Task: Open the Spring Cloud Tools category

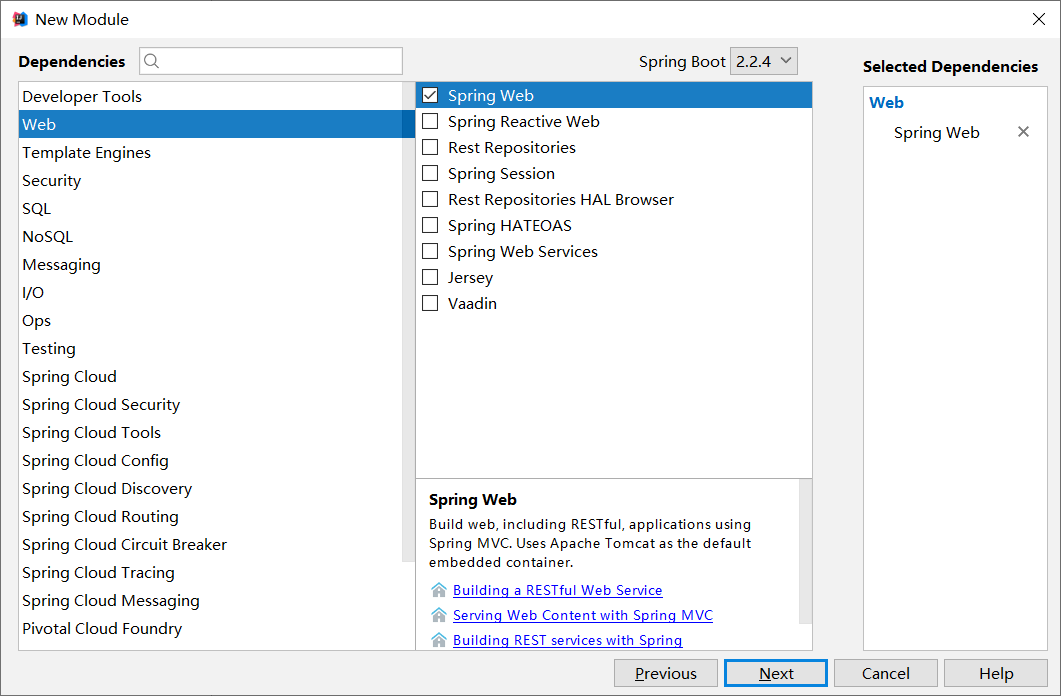Action: (x=210, y=432)
